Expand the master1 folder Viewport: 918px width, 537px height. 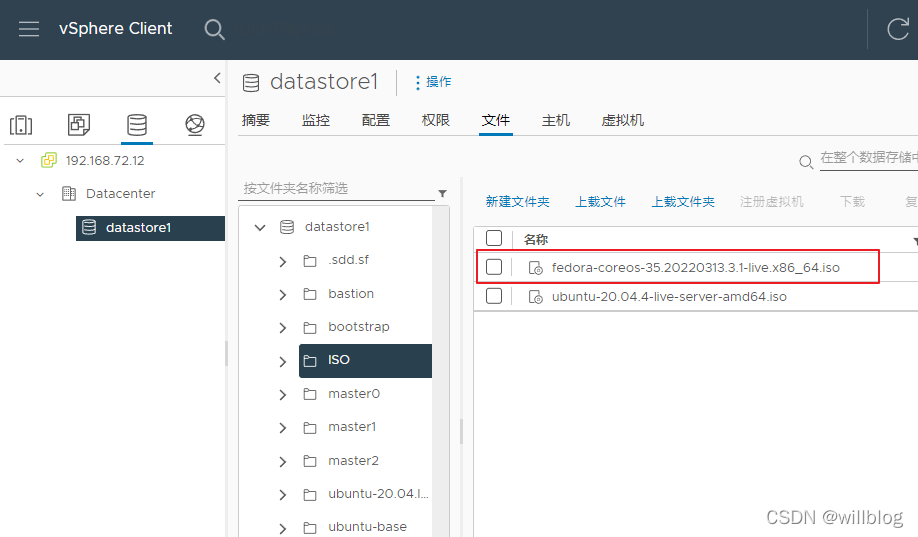(x=283, y=428)
